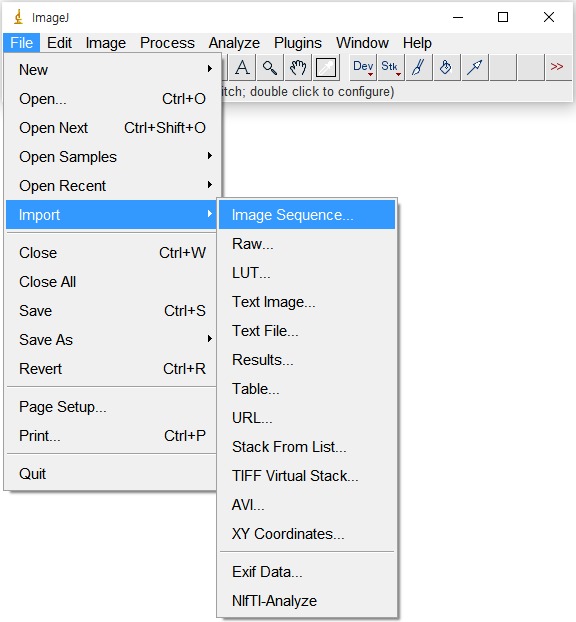Open the Window menu
Image resolution: width=576 pixels, height=622 pixels.
362,43
